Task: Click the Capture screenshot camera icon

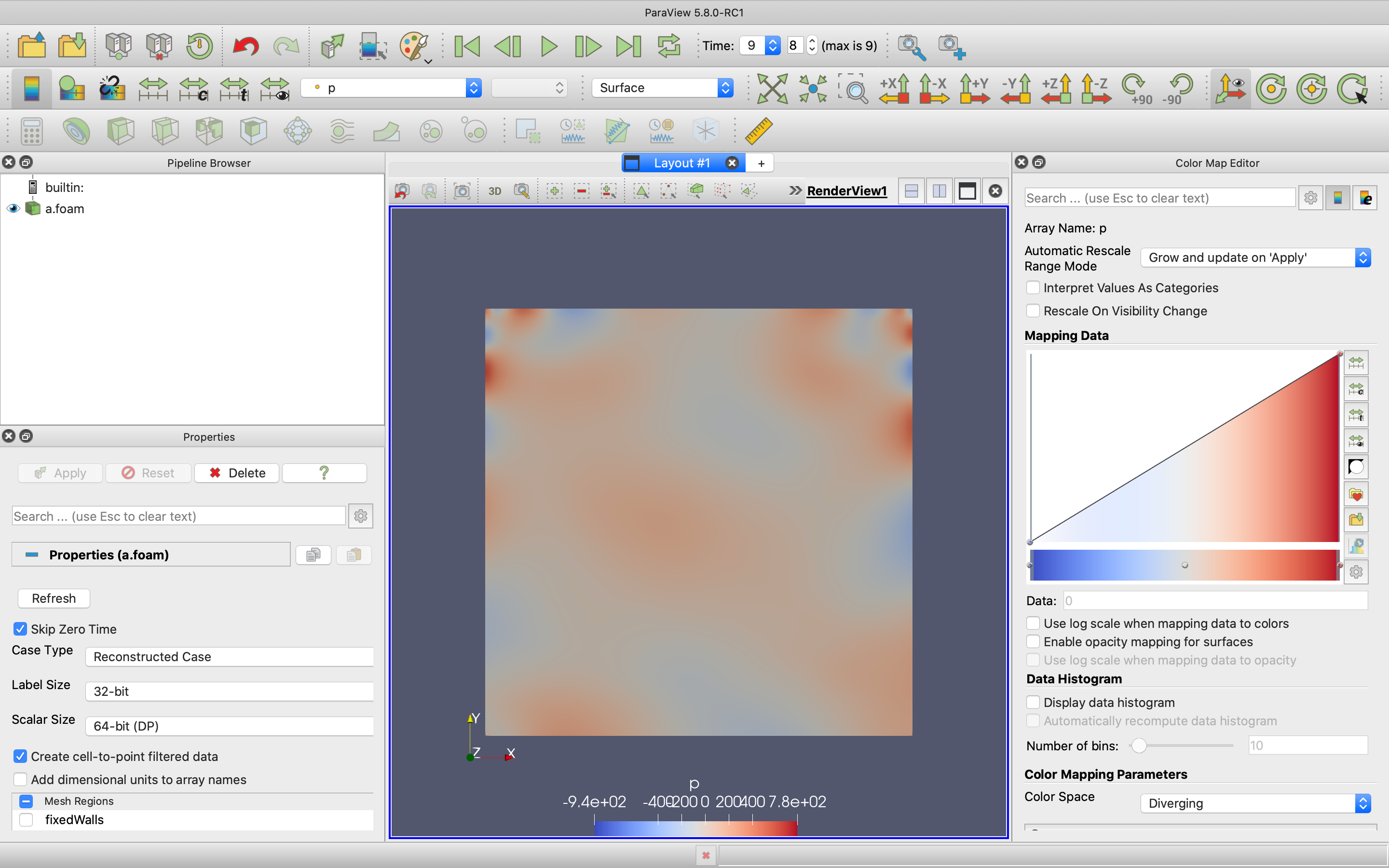Action: (x=462, y=191)
